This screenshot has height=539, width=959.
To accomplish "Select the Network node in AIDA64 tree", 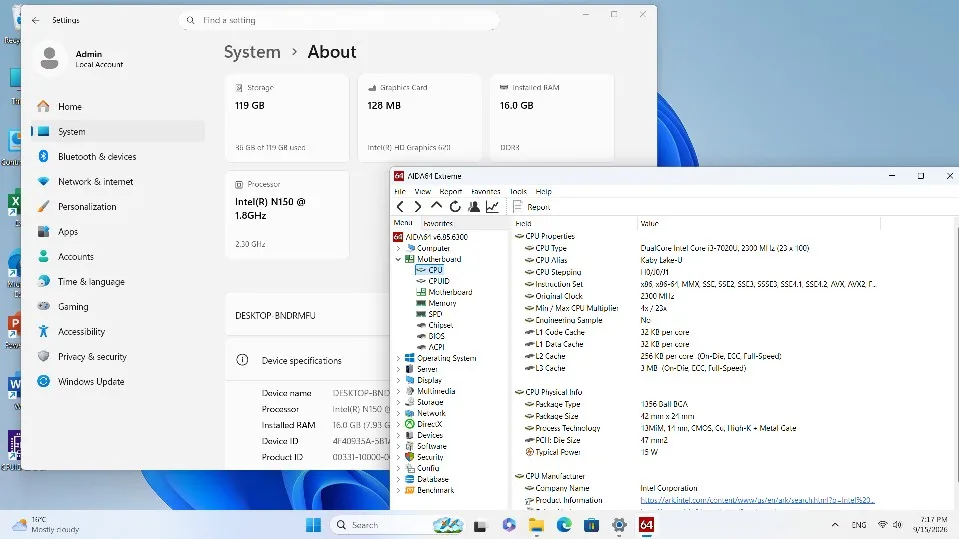I will pyautogui.click(x=431, y=414).
